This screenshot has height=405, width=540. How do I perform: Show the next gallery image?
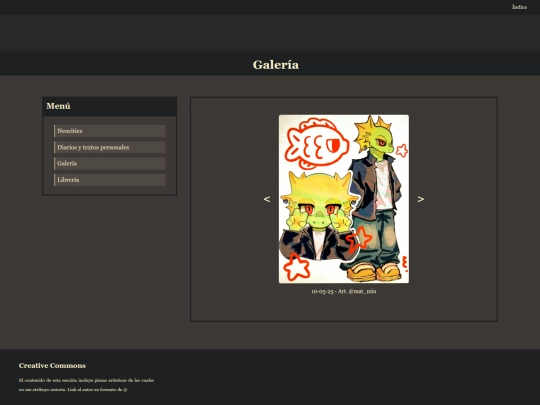[x=420, y=199]
